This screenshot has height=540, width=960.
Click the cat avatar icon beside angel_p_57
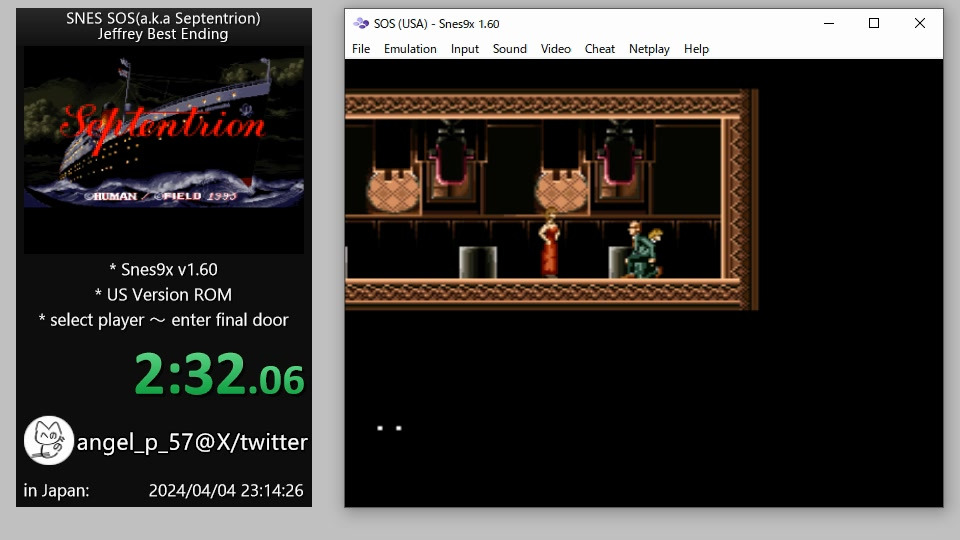48,441
